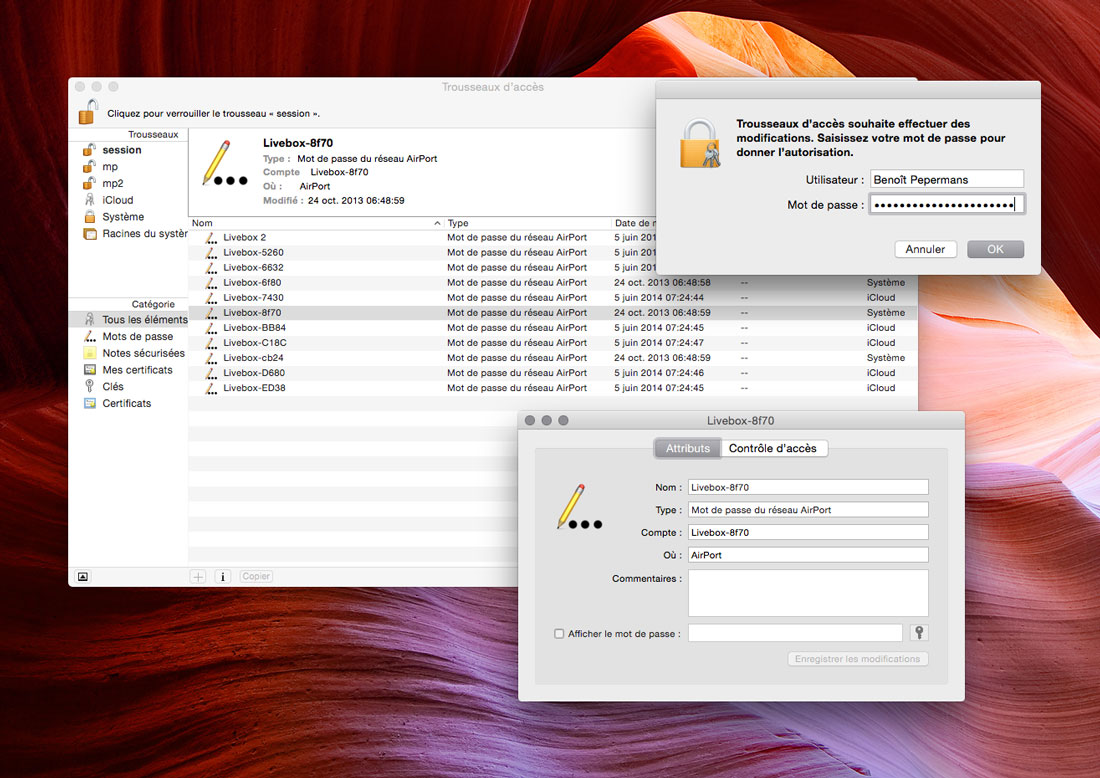Click the Certificats category icon

[90, 403]
